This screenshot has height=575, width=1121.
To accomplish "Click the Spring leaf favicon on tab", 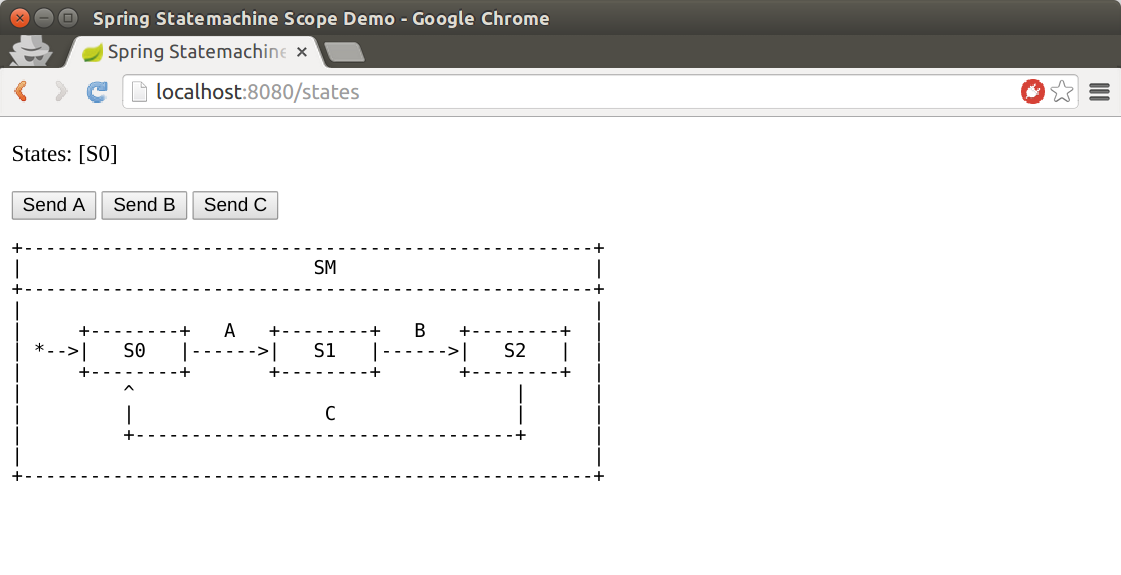I will [92, 52].
